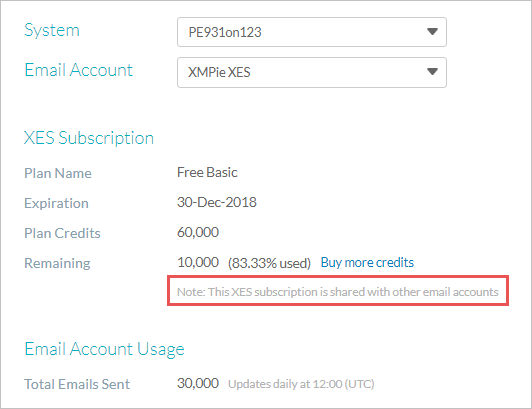The image size is (532, 409).
Task: Click the 30,000 total emails sent value
Action: tap(198, 383)
